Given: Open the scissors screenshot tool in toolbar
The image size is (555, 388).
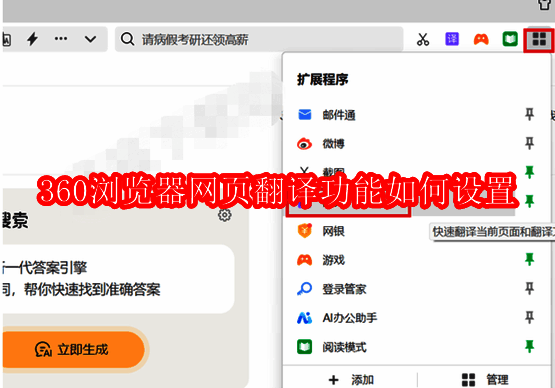Looking at the screenshot, I should tap(423, 39).
